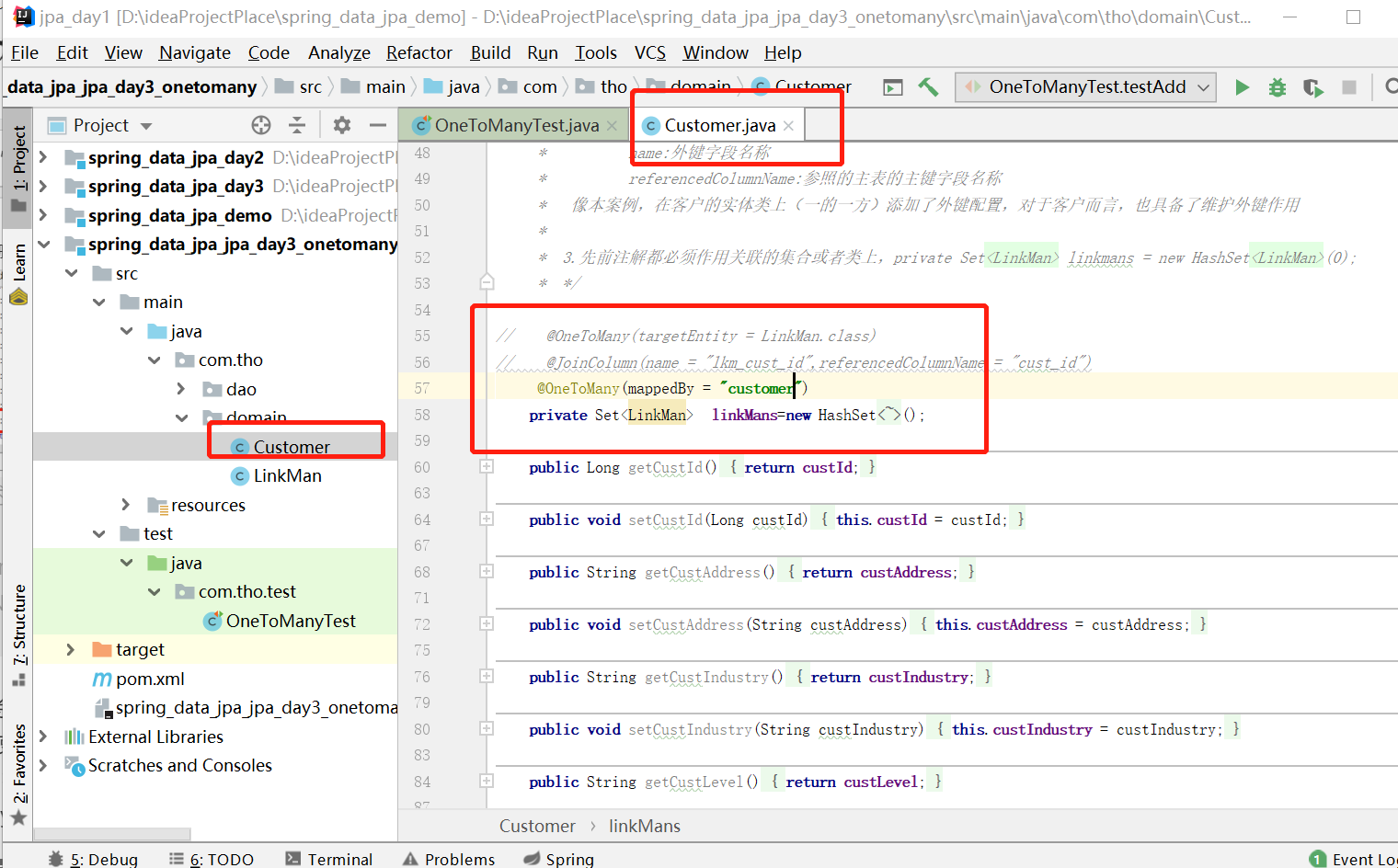Click line 57 in editor gutter
1398x868 pixels.
point(422,388)
